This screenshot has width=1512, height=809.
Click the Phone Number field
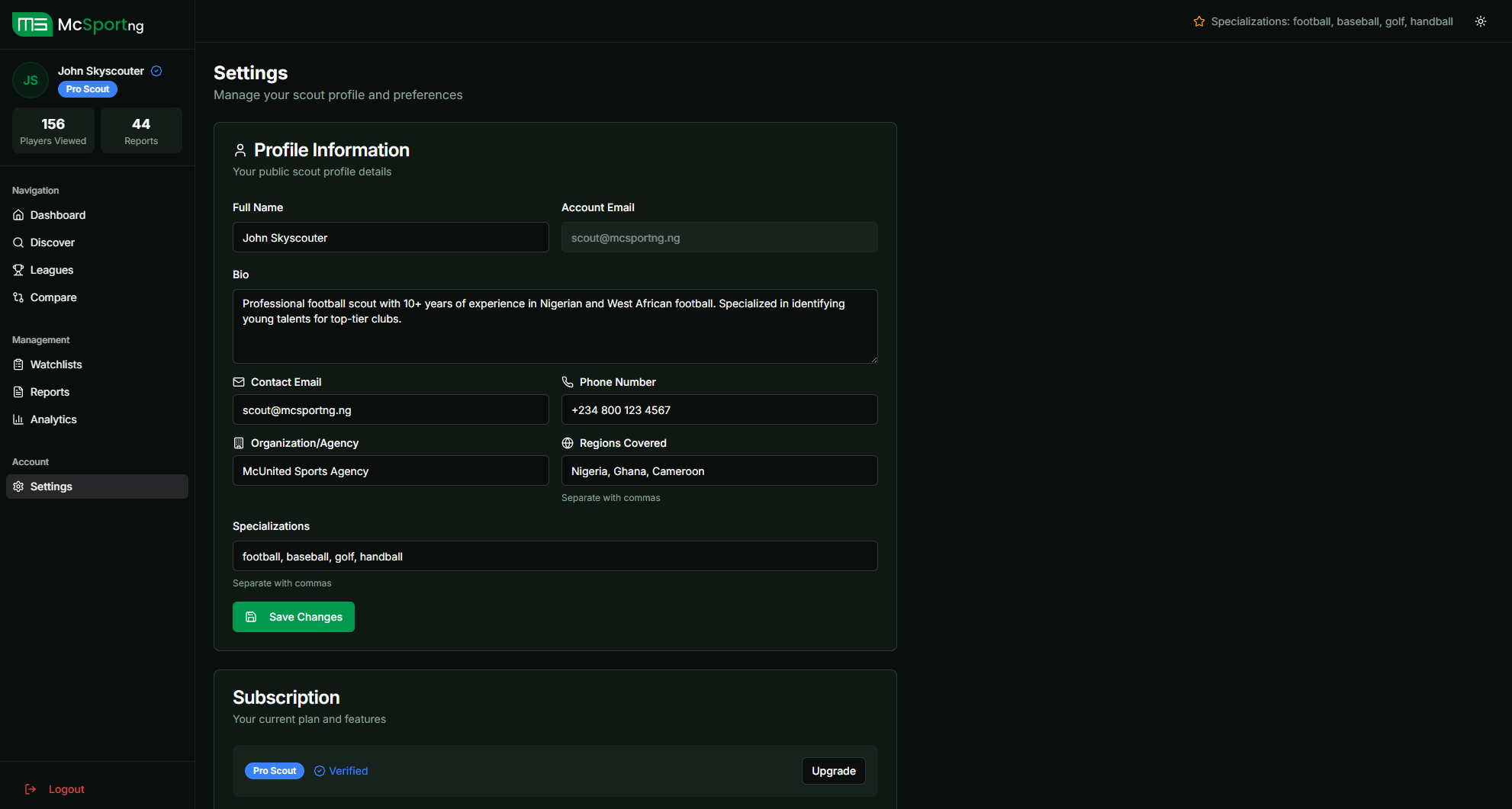(719, 410)
